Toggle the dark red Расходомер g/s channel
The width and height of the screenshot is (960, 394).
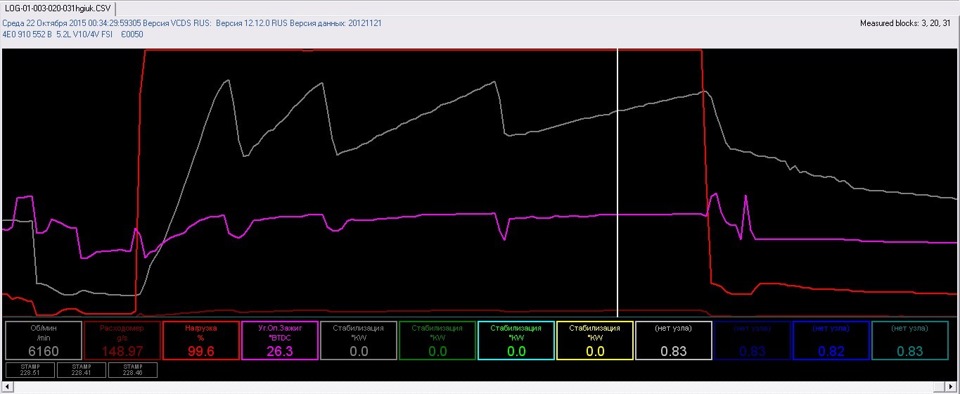(x=122, y=340)
